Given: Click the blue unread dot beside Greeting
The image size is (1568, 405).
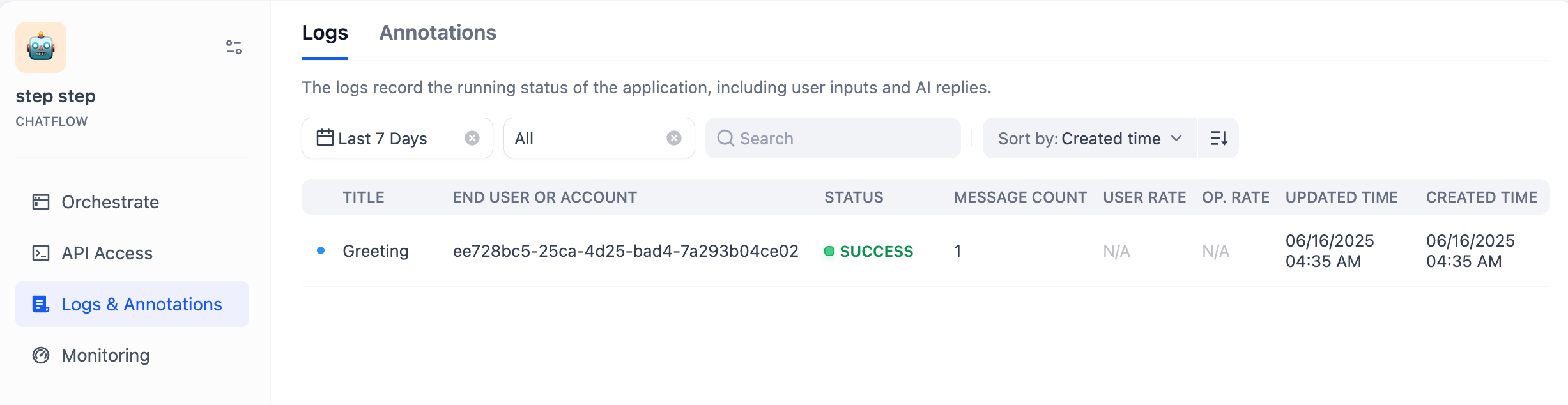Looking at the screenshot, I should tap(321, 250).
